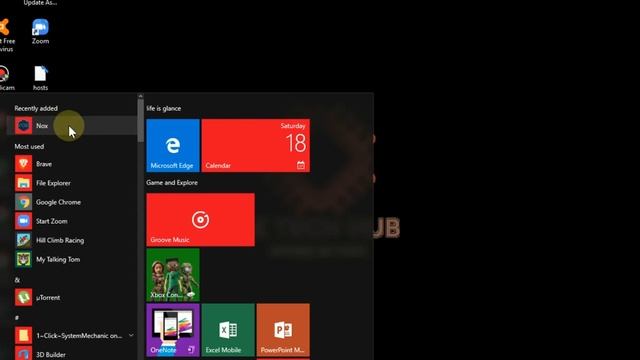The height and width of the screenshot is (360, 640).
Task: Launch the Hill Climb Racing icon
Action: (23, 240)
